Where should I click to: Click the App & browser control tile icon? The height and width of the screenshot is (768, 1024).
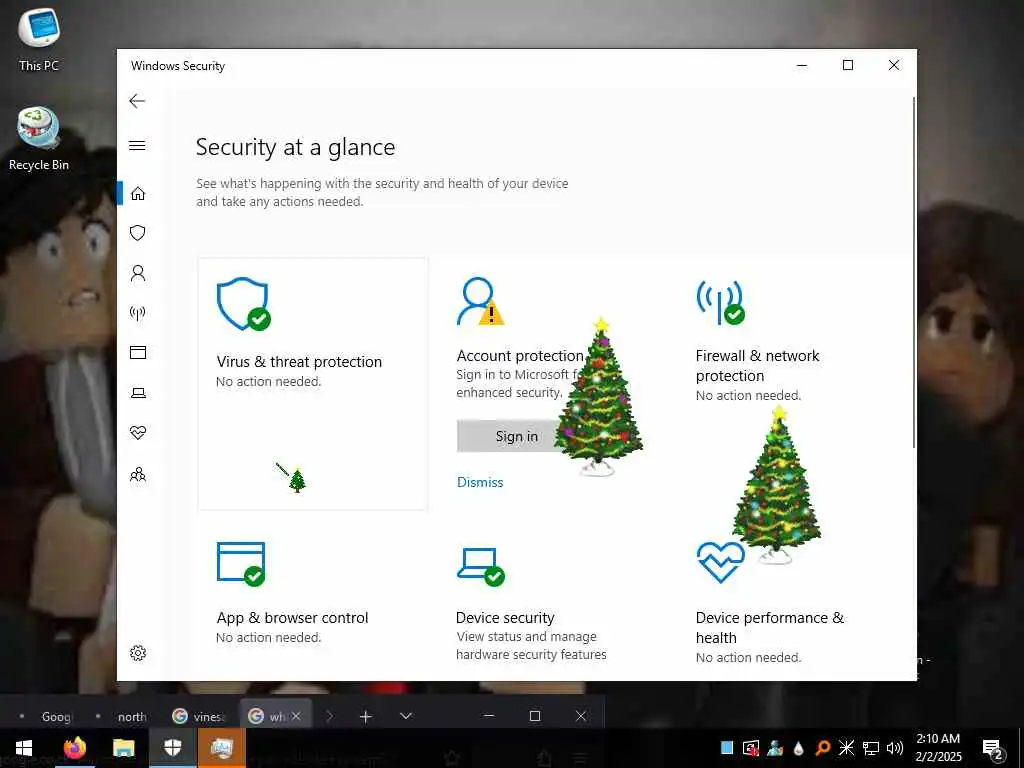(x=241, y=564)
